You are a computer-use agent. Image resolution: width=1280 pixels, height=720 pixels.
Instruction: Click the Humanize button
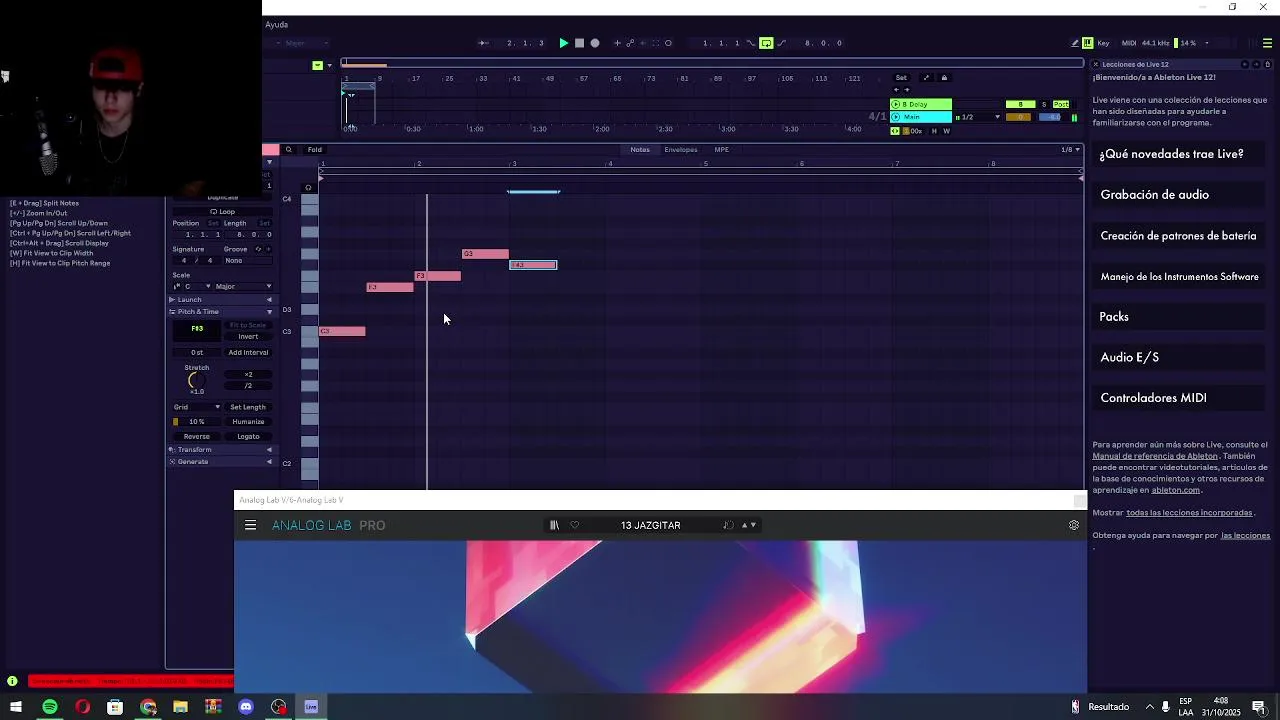[248, 421]
